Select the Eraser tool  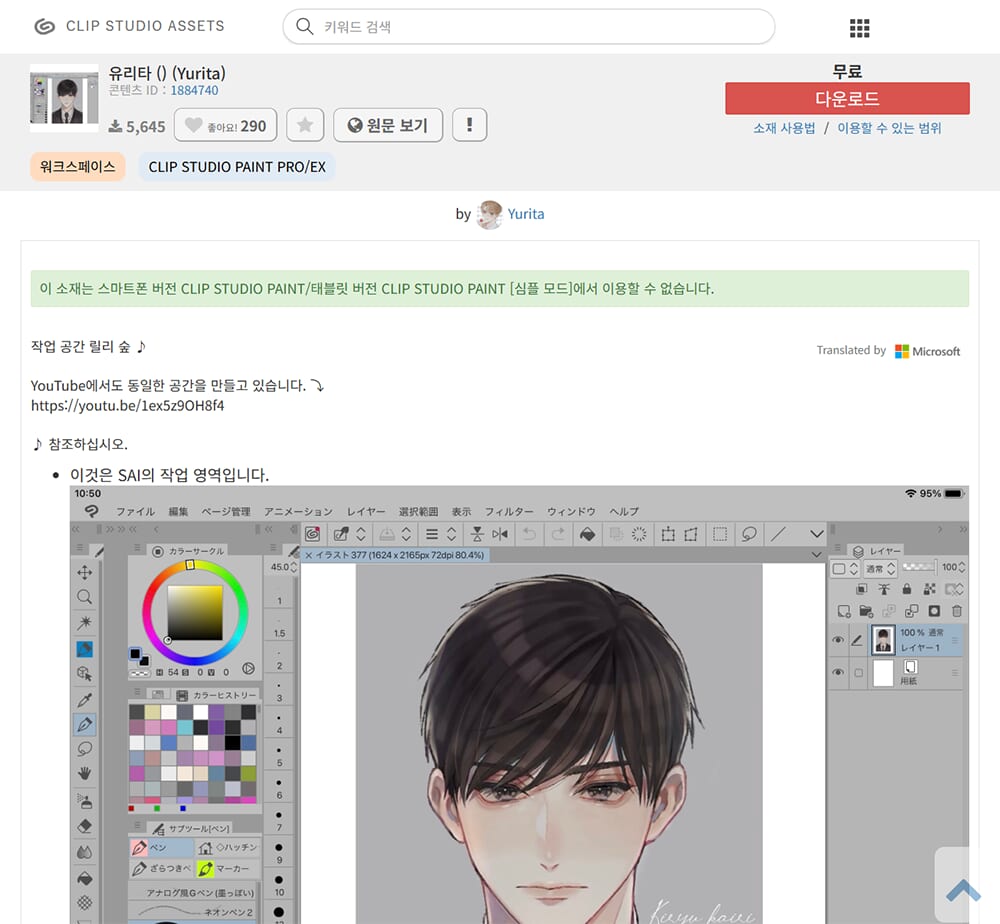click(84, 826)
